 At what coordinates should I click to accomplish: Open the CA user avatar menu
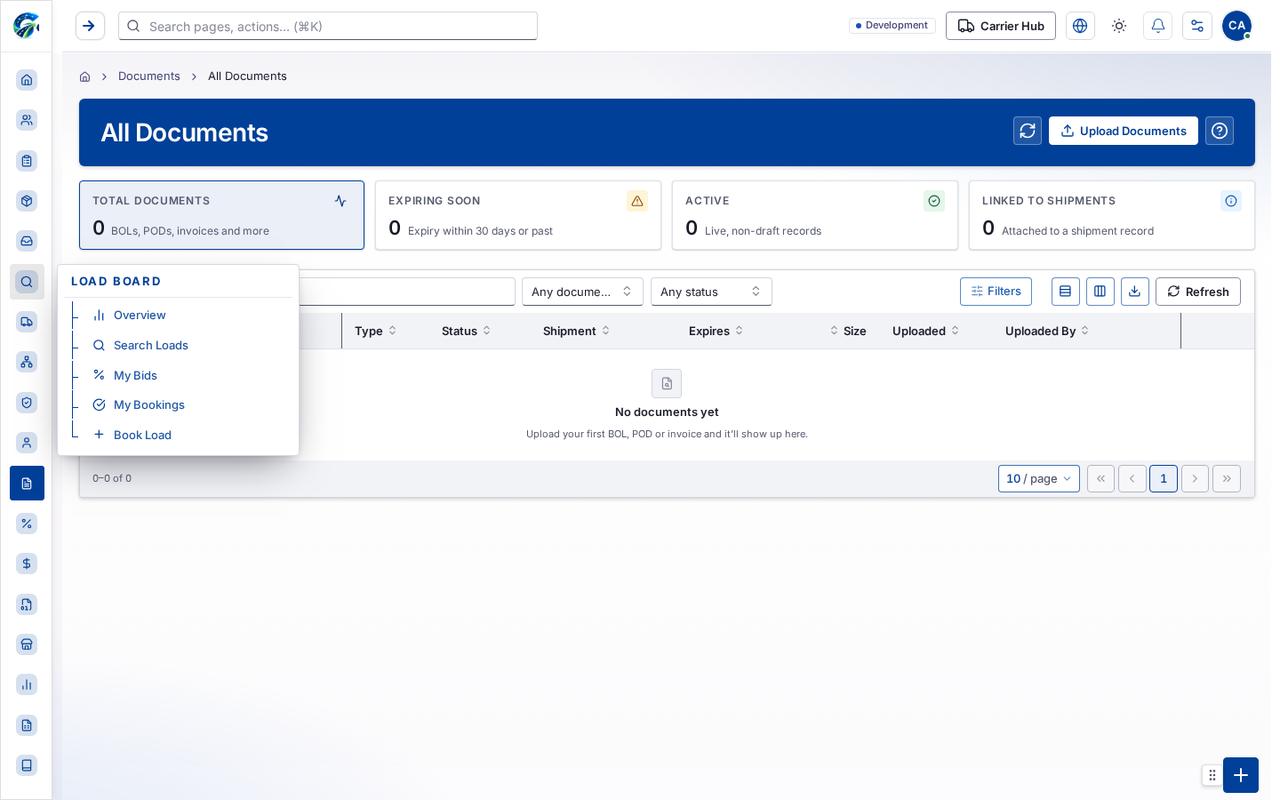pyautogui.click(x=1236, y=26)
